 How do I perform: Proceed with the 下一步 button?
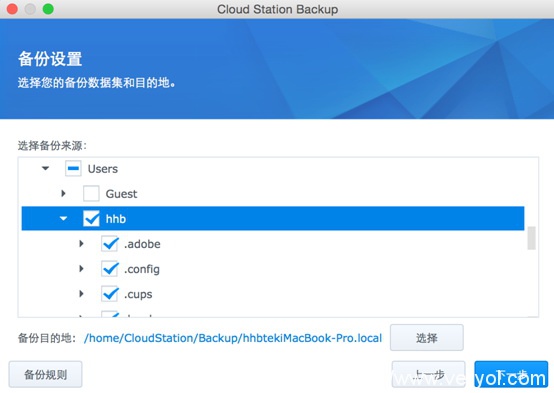coord(511,374)
